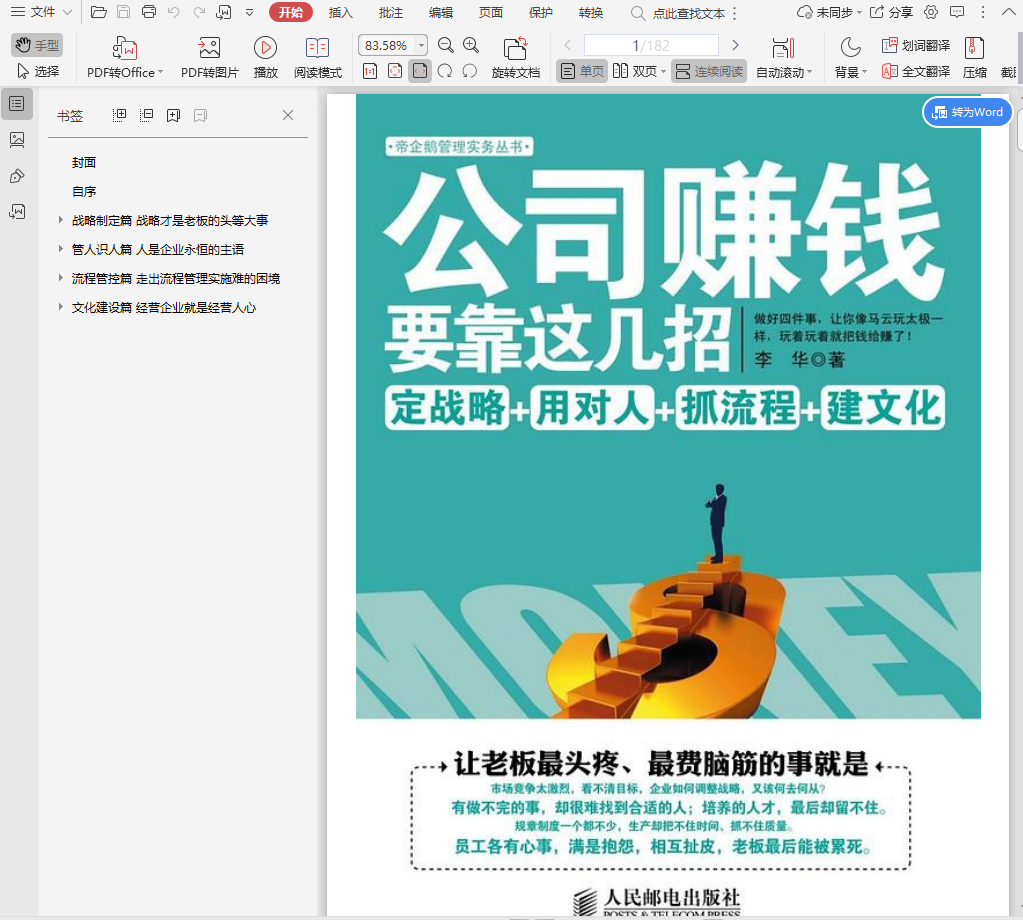The image size is (1023, 920).
Task: Go to next page arrow
Action: (x=735, y=45)
